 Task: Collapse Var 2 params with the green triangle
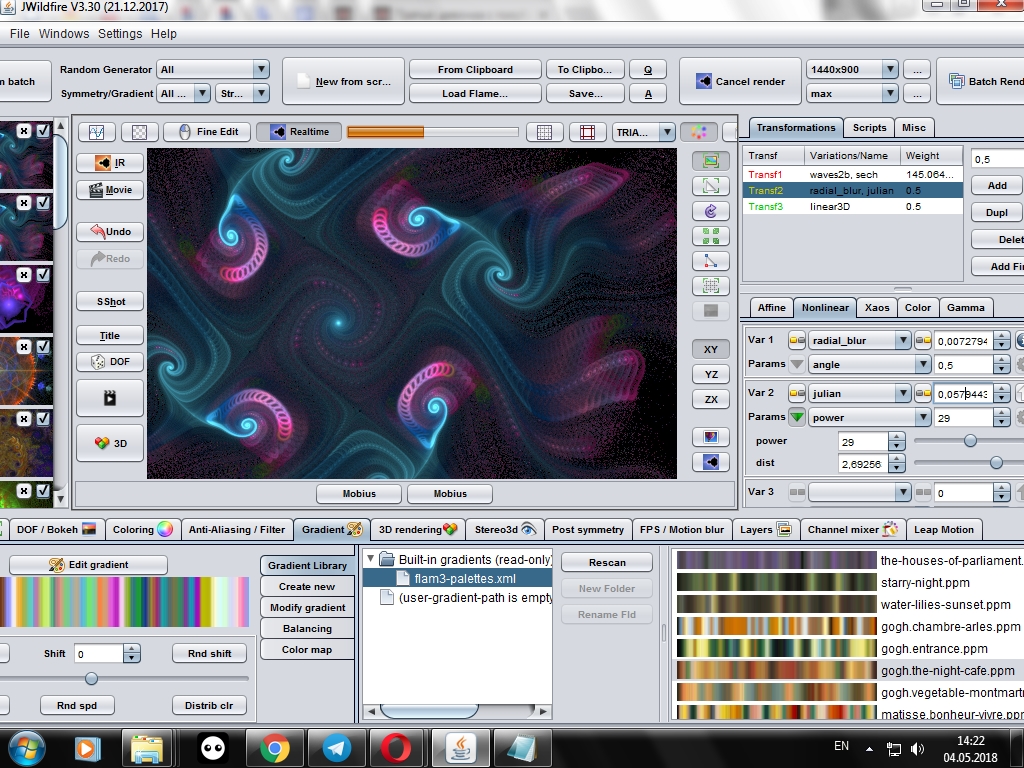(797, 417)
